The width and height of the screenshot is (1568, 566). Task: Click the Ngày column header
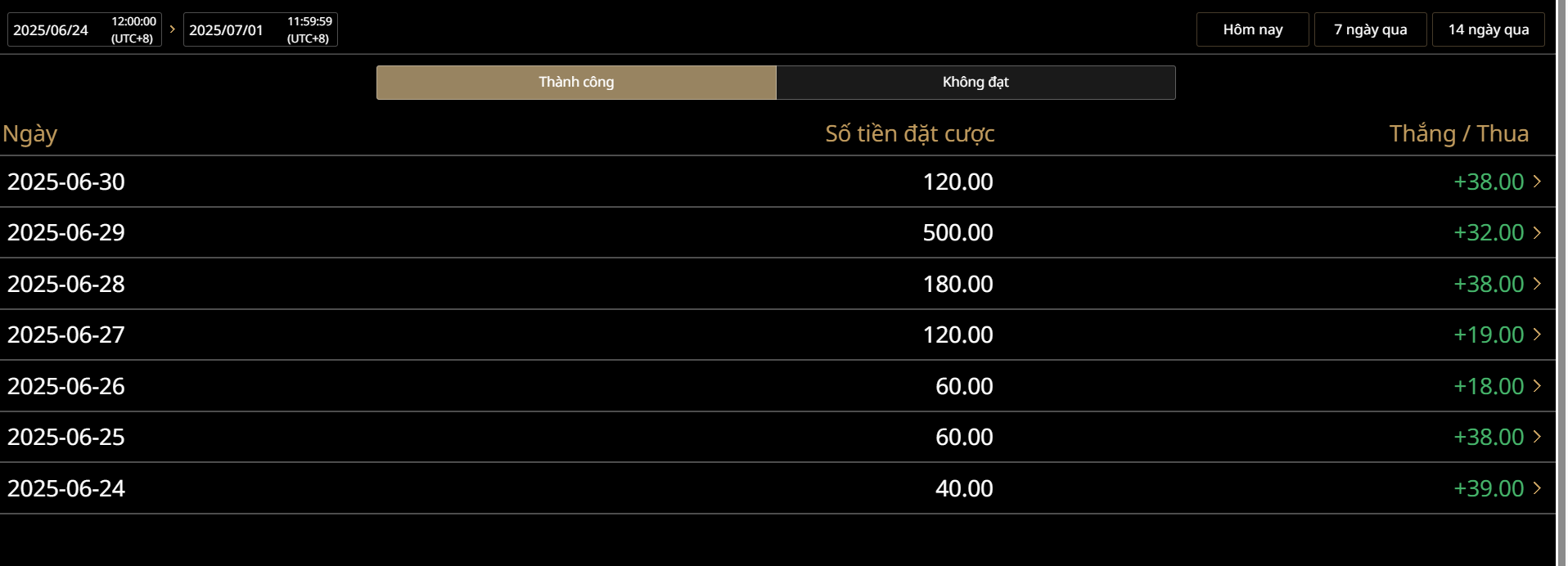[x=30, y=134]
